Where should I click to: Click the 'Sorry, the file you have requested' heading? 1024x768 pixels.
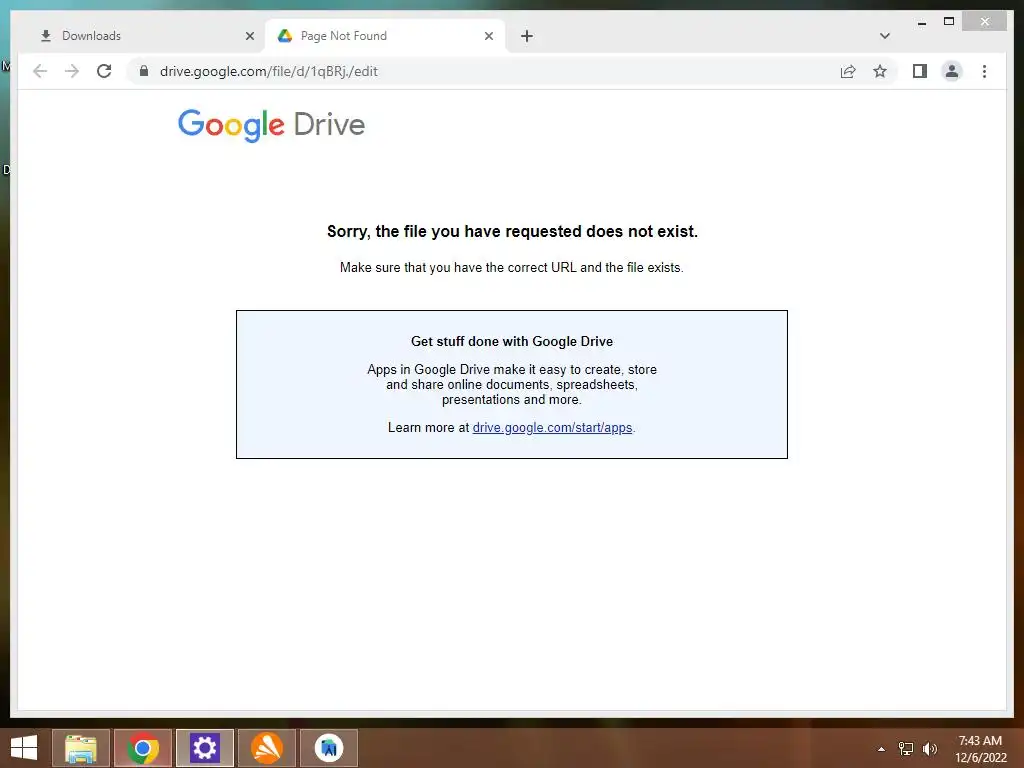pos(512,231)
